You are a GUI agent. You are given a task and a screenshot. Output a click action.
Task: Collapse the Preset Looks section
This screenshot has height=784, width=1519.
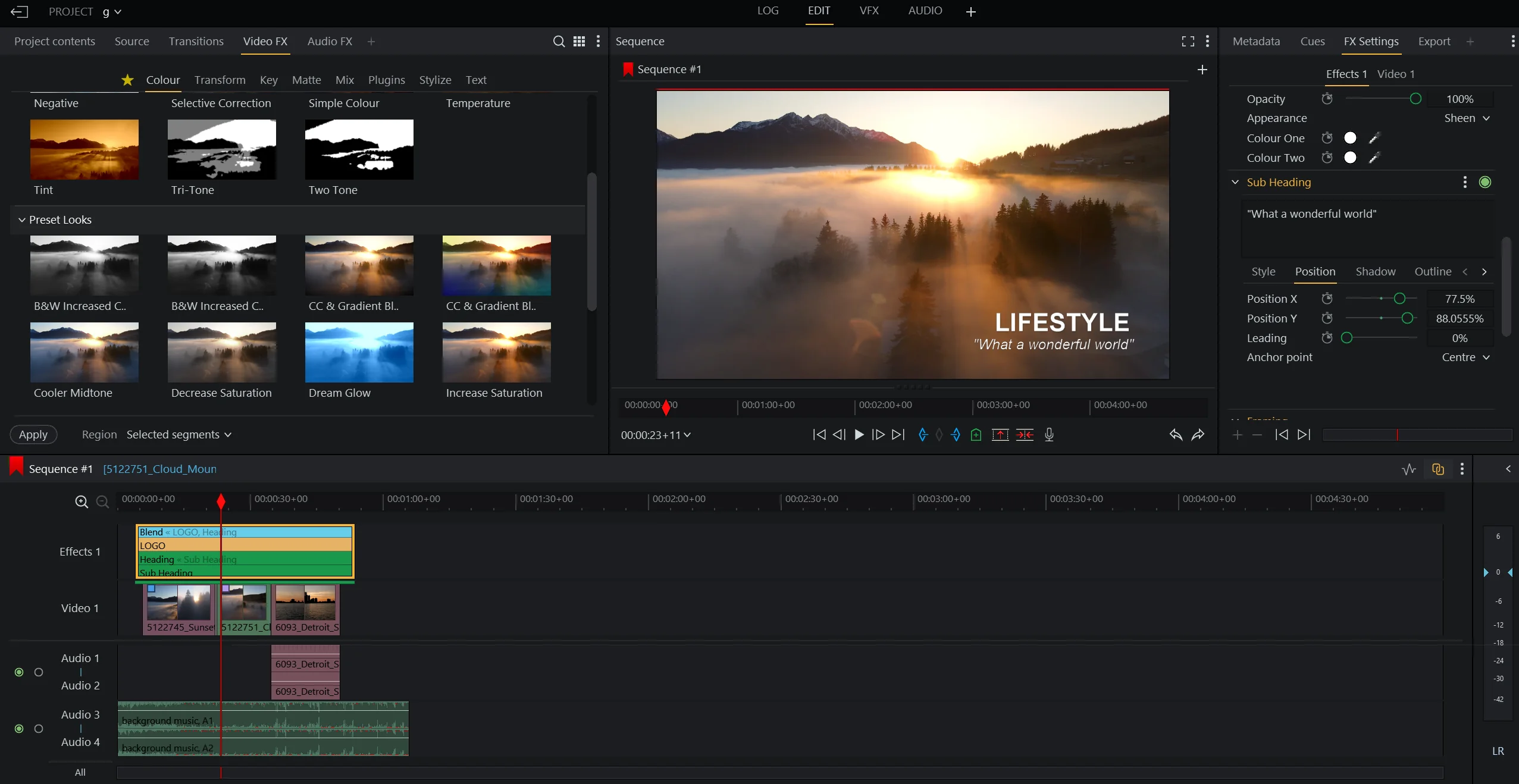(22, 220)
